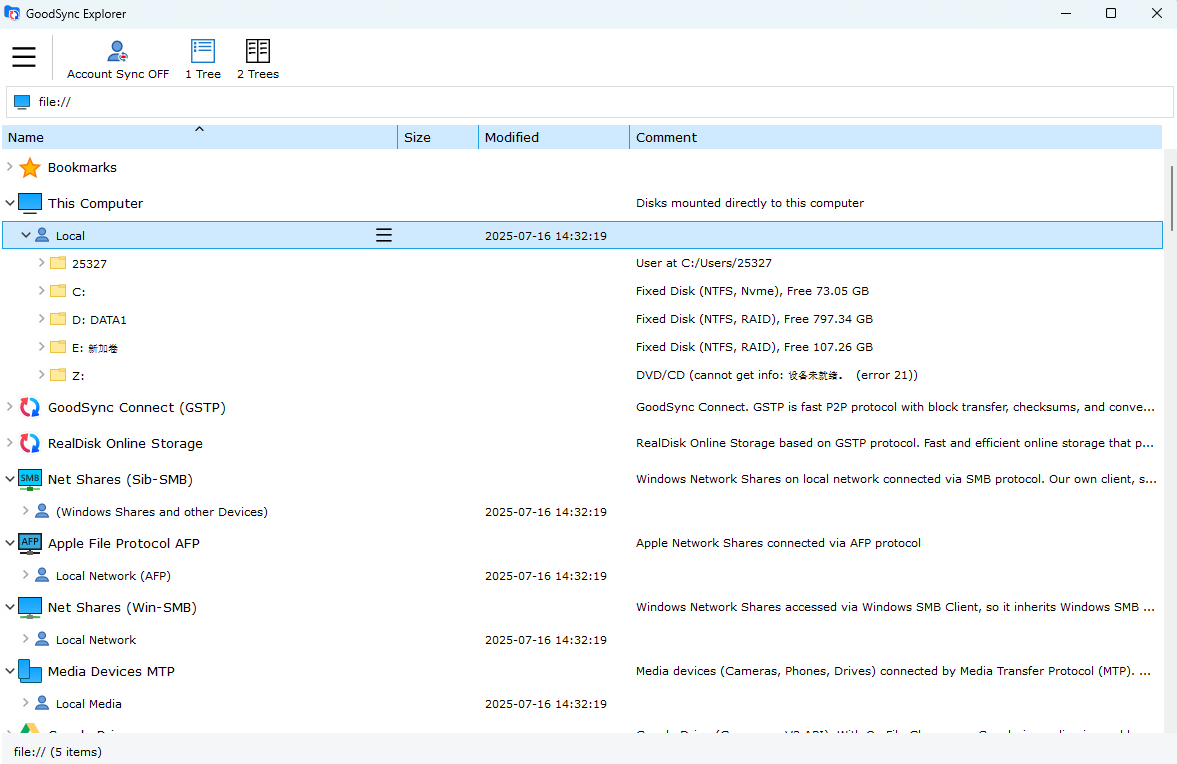Collapse the This Computer node
Image resolution: width=1177 pixels, height=764 pixels.
(x=10, y=203)
